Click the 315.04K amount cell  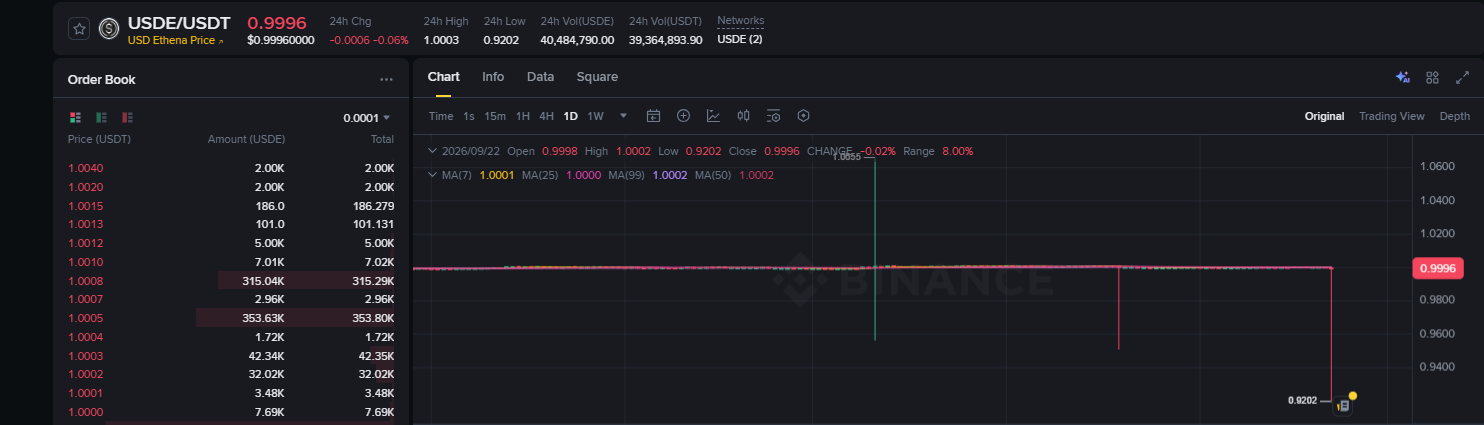(x=263, y=281)
